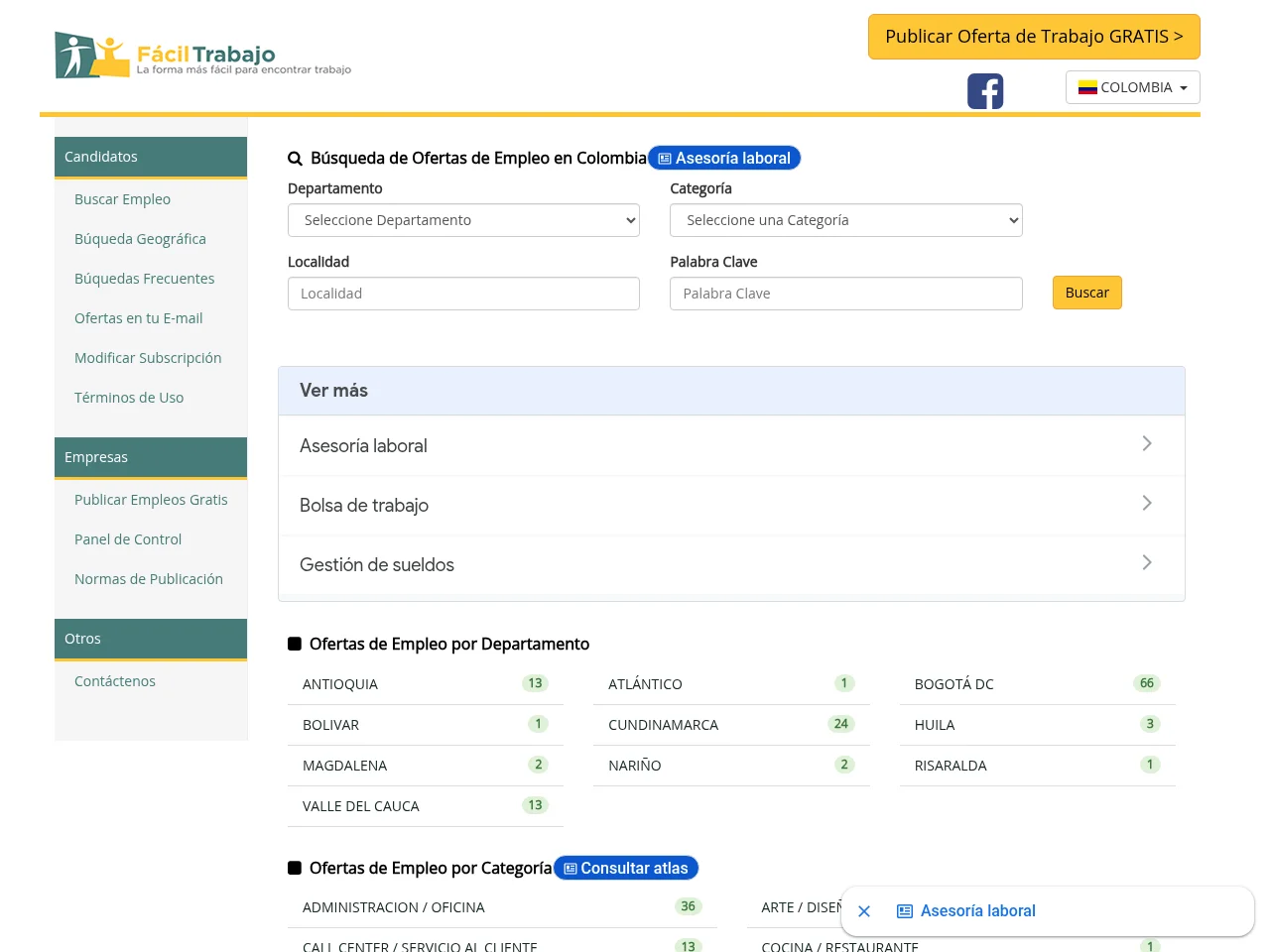This screenshot has width=1270, height=952.
Task: Open Términos de Uso in sidebar
Action: pyautogui.click(x=129, y=398)
